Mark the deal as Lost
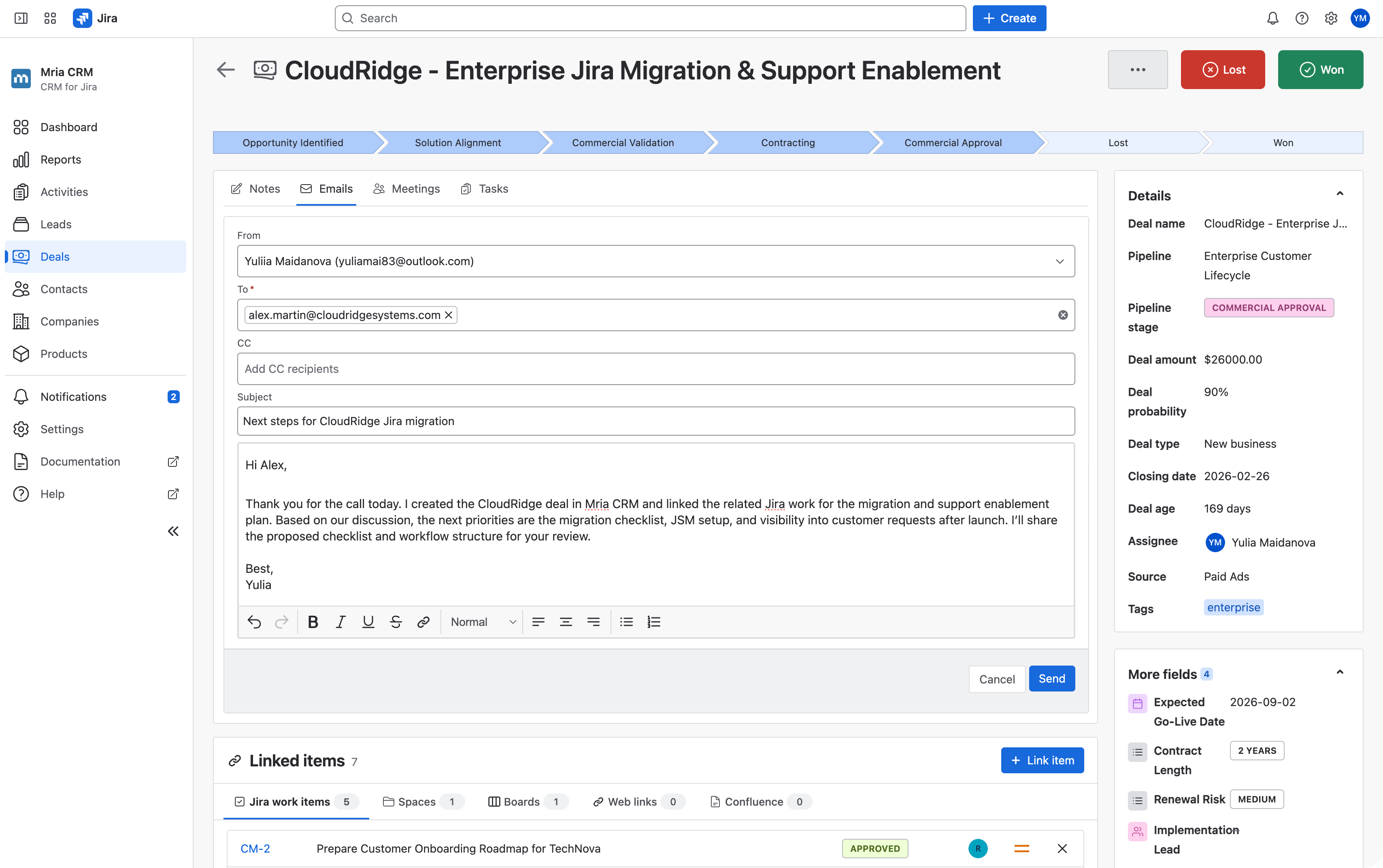The width and height of the screenshot is (1383, 868). [1222, 70]
